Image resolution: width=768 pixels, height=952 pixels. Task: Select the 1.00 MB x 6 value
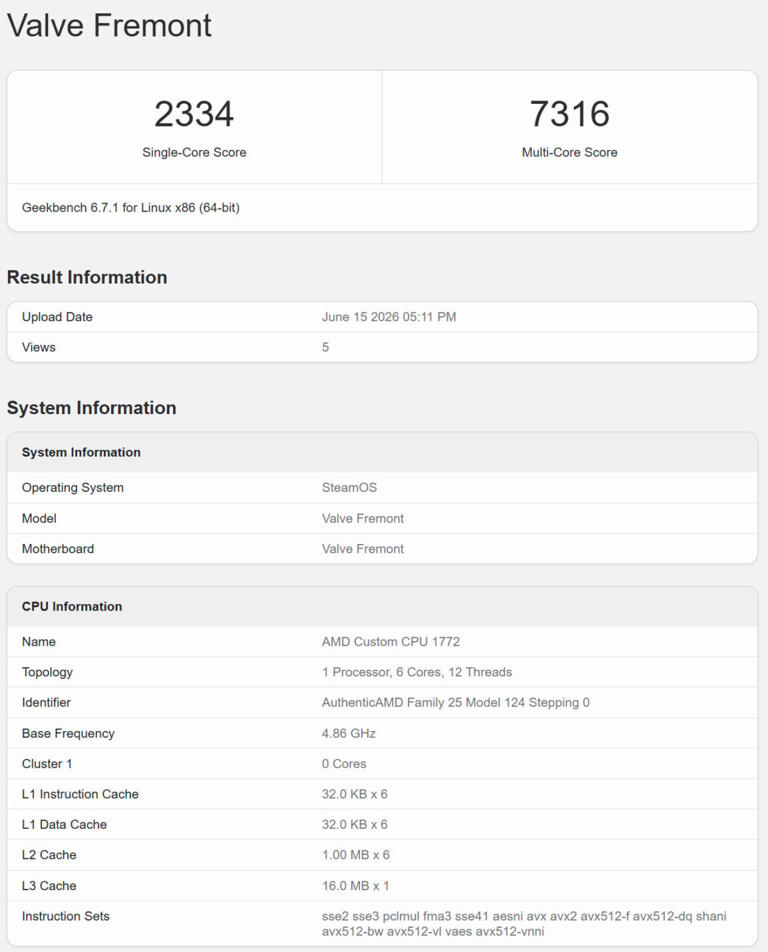(356, 855)
